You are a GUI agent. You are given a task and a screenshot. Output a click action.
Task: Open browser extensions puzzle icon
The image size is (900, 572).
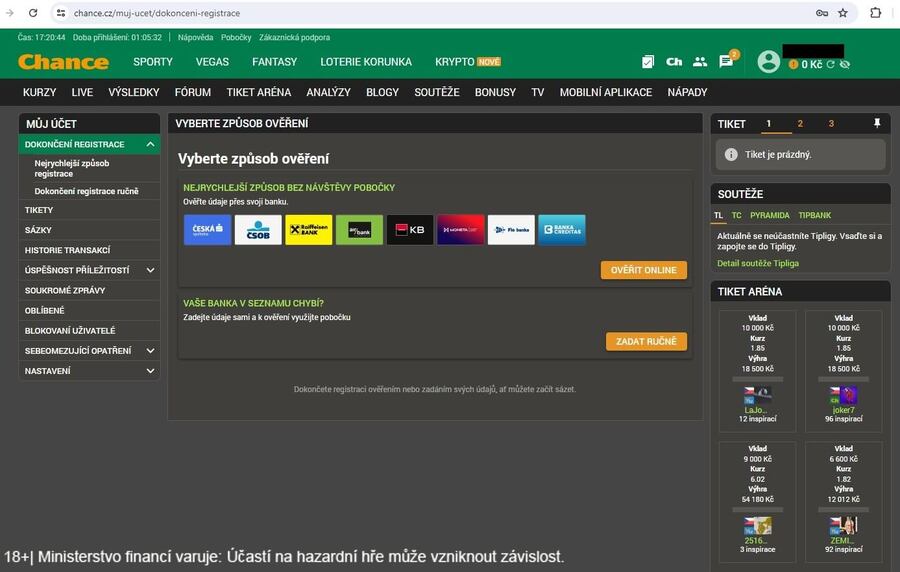point(875,13)
